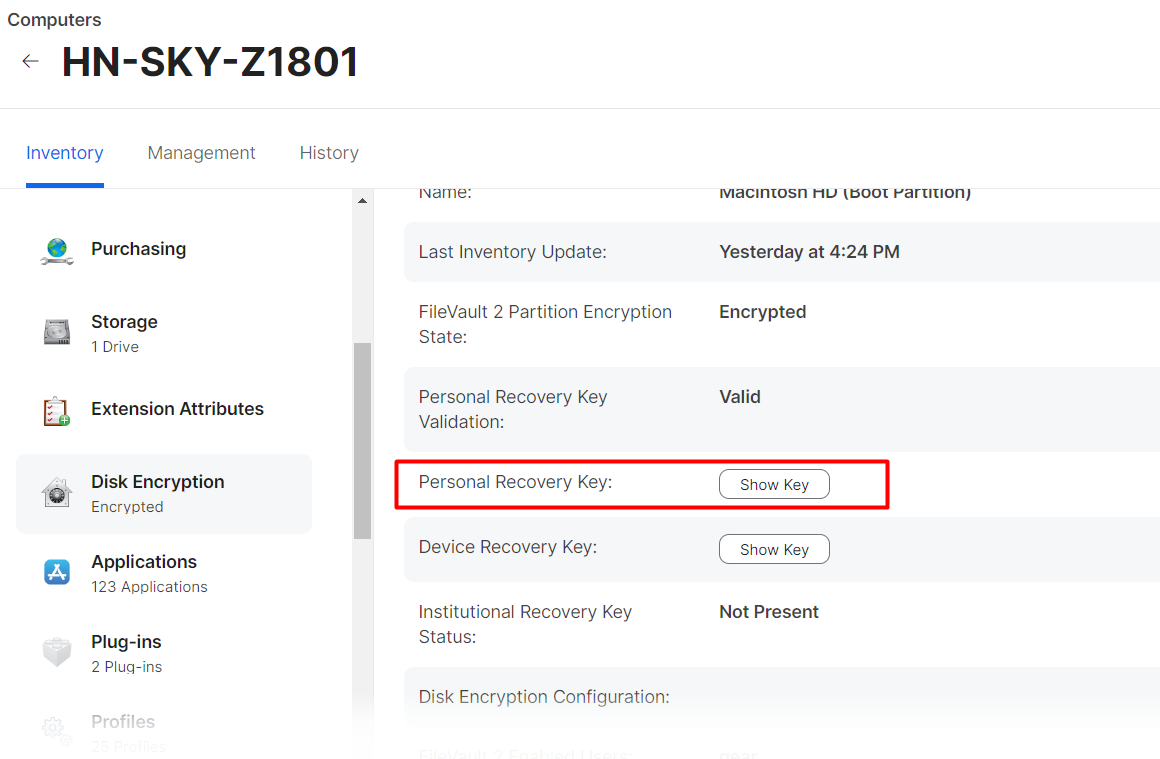Show the Personal Recovery Key
Viewport: 1160px width, 759px height.
774,485
